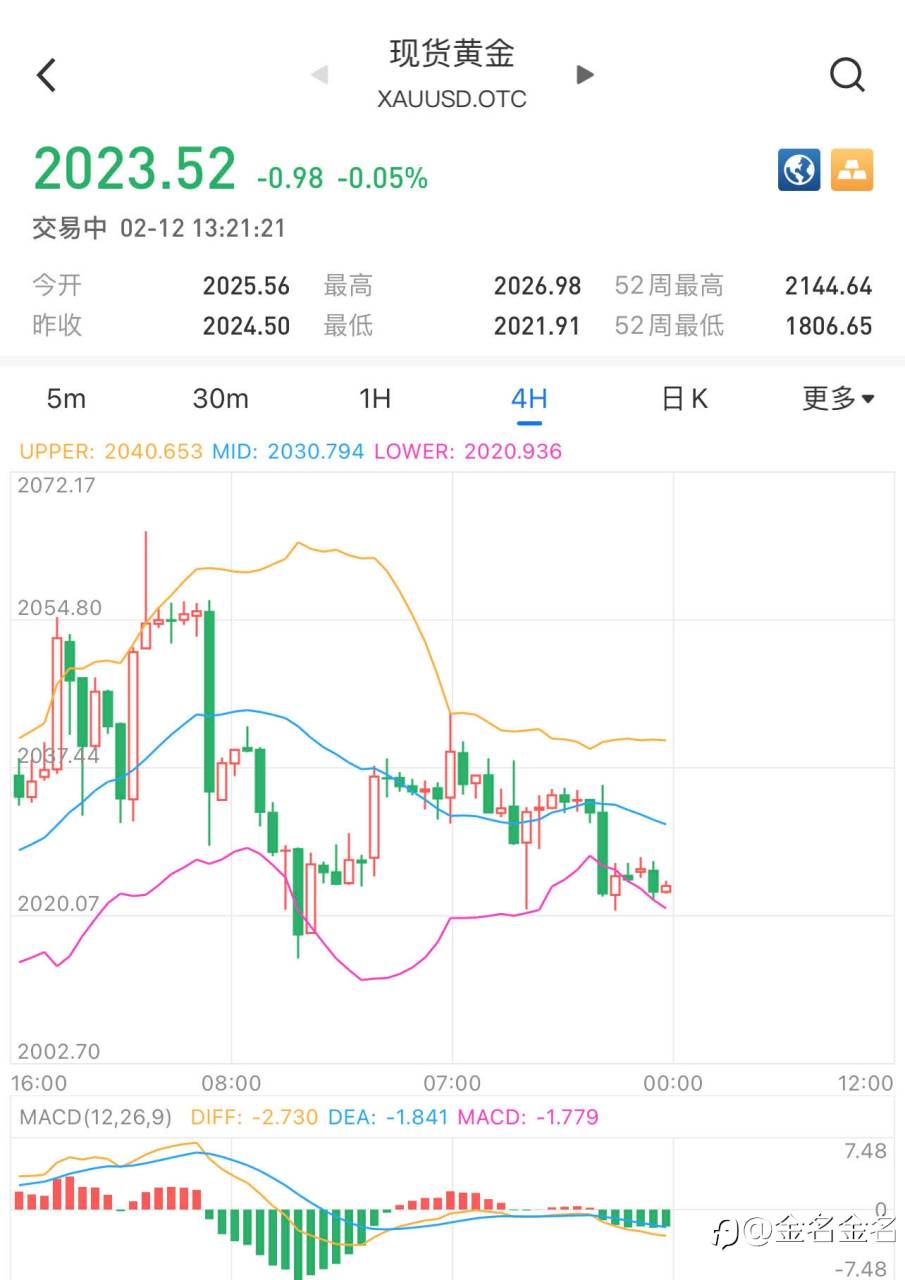The width and height of the screenshot is (905, 1280).
Task: Switch to the 5m chart tab
Action: coord(66,399)
